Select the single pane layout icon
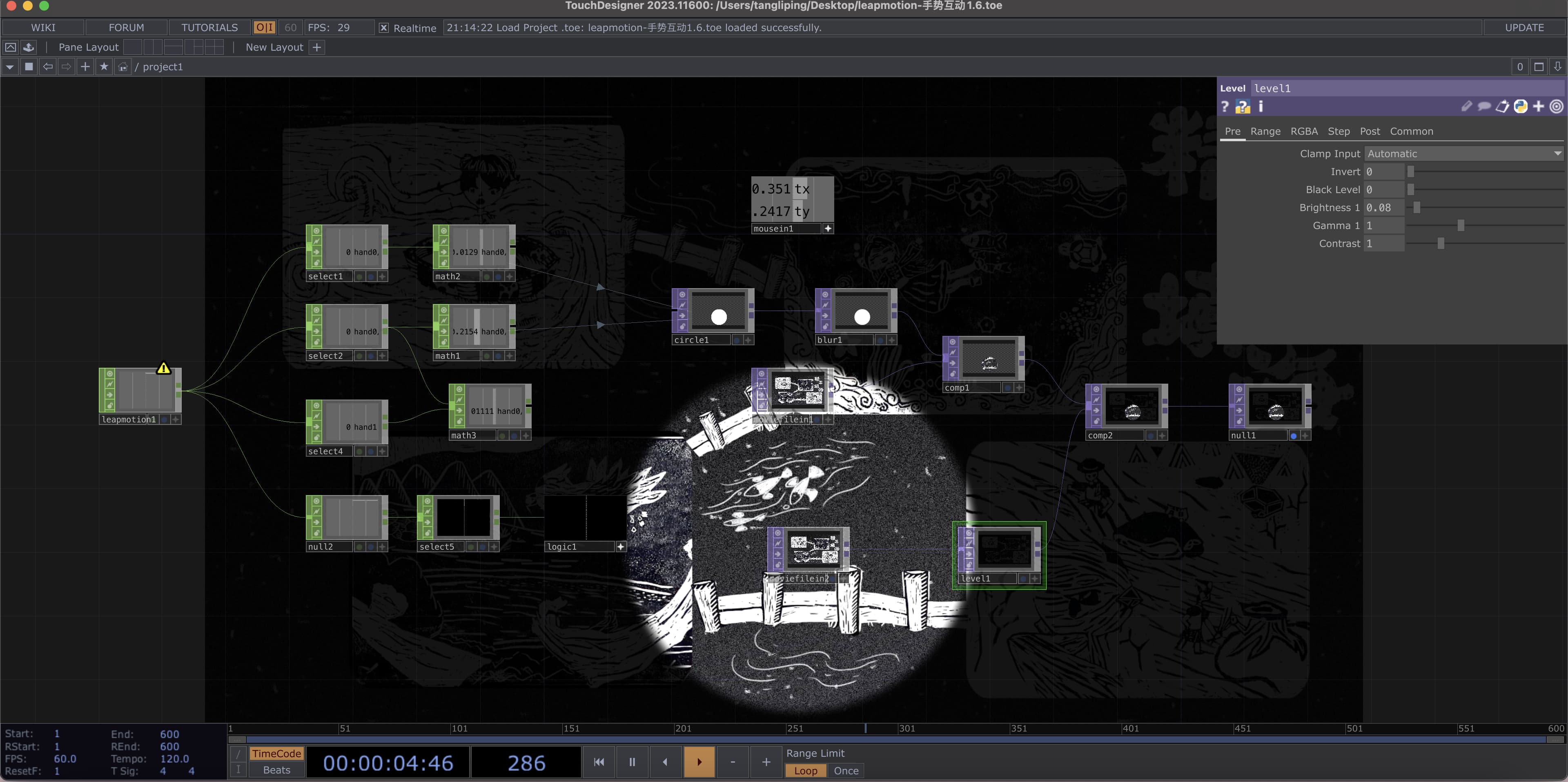This screenshot has width=1568, height=782. coord(133,47)
